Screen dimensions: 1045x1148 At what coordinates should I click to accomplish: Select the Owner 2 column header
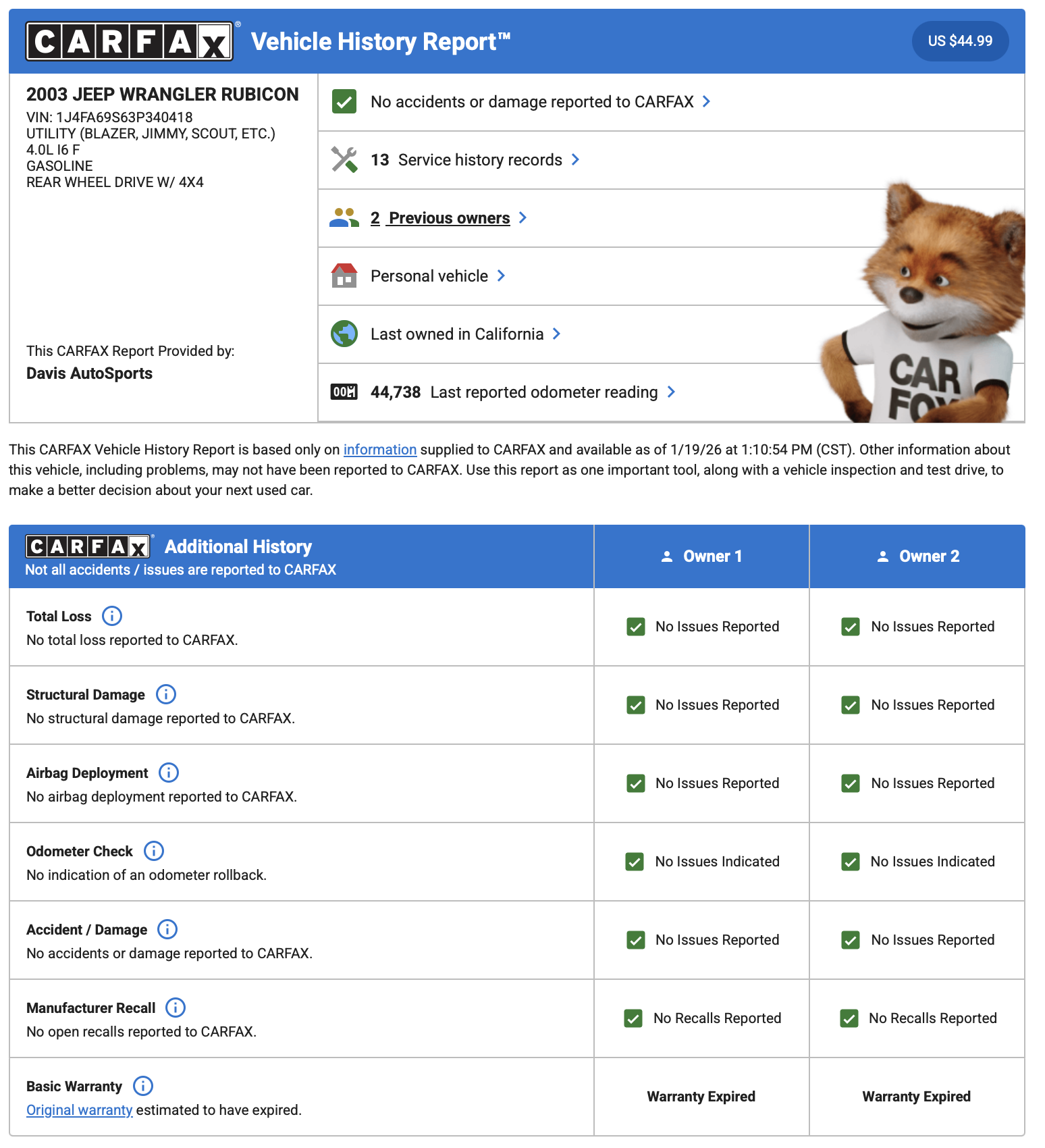(x=917, y=556)
